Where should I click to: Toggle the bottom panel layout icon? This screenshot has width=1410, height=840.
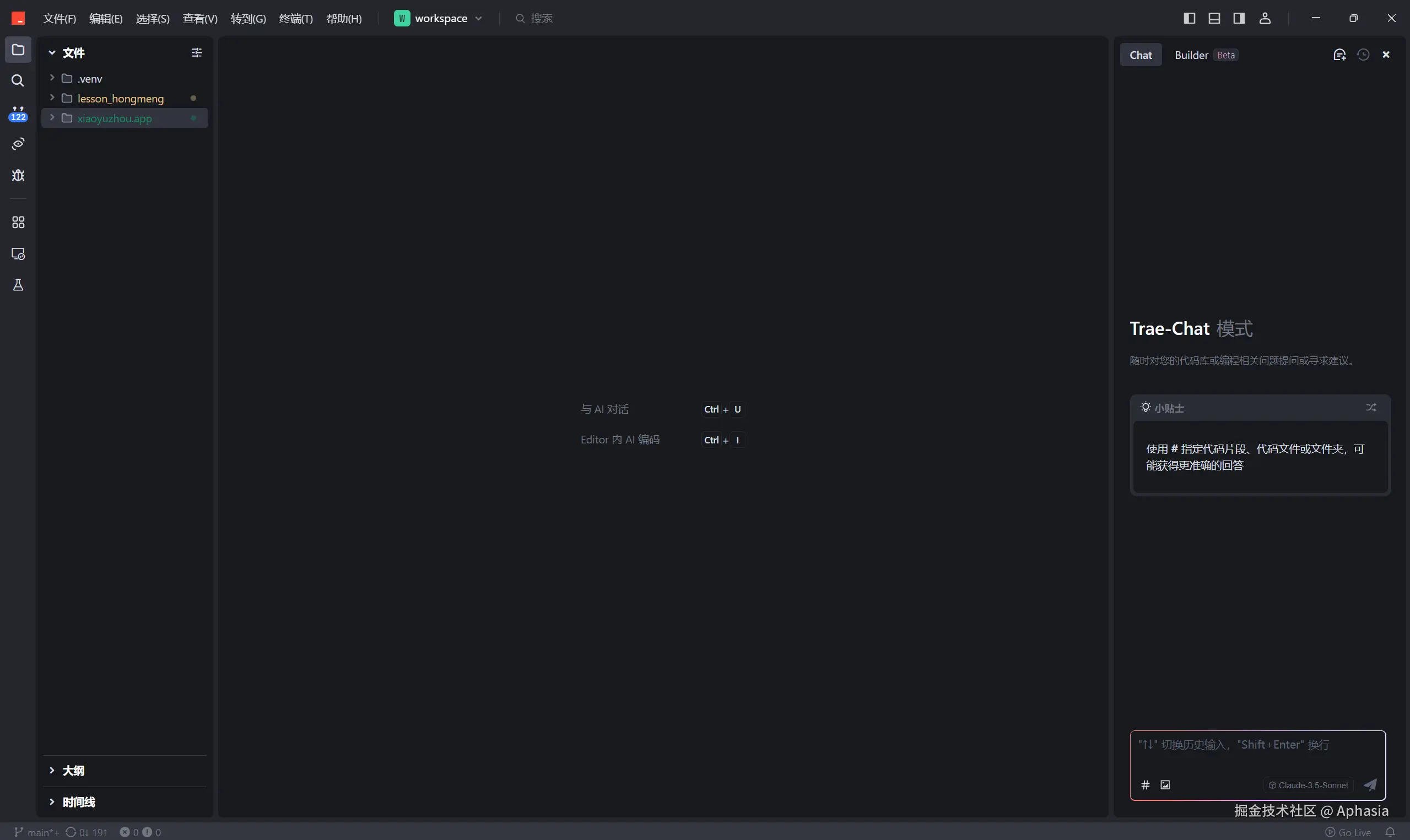1214,18
